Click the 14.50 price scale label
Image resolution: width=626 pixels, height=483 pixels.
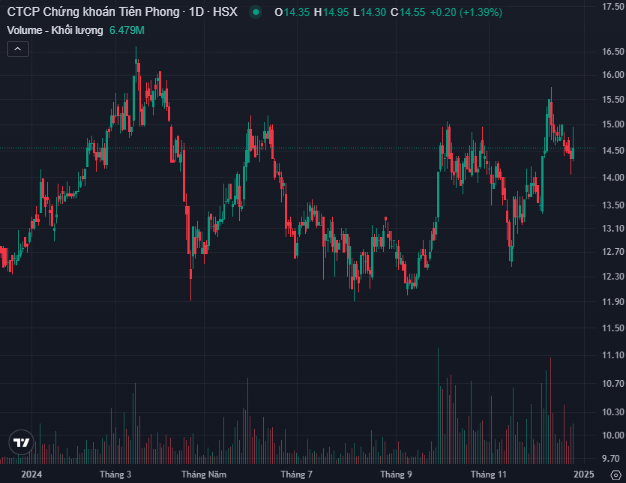(613, 150)
